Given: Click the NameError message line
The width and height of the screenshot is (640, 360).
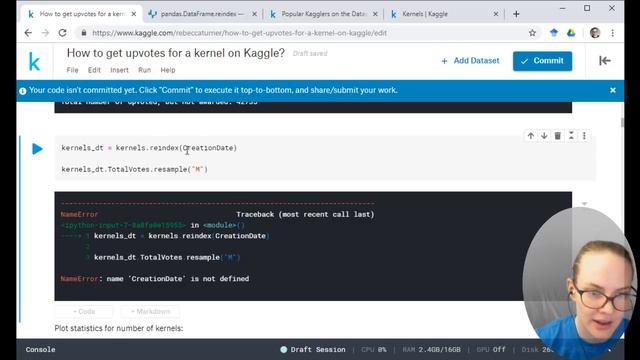Looking at the screenshot, I should click(155, 279).
